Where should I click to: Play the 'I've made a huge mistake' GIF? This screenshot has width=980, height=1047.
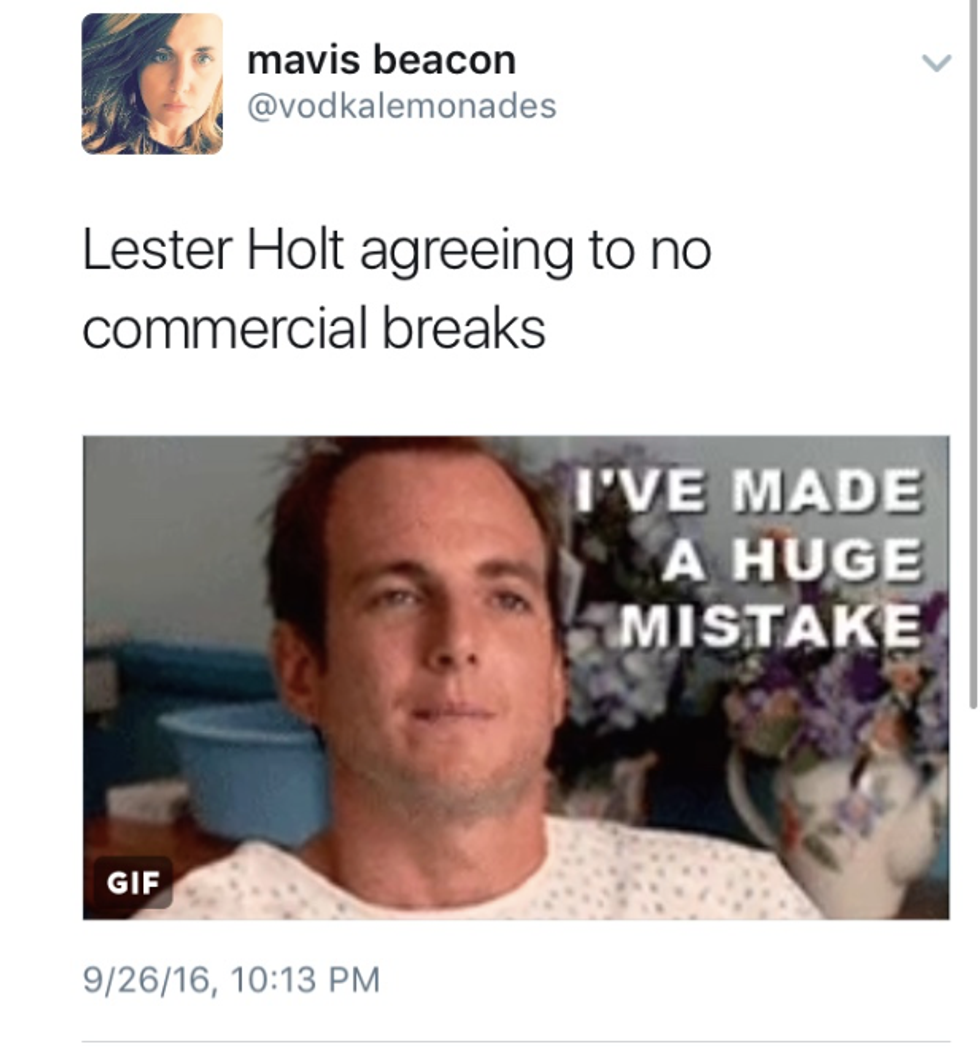516,678
